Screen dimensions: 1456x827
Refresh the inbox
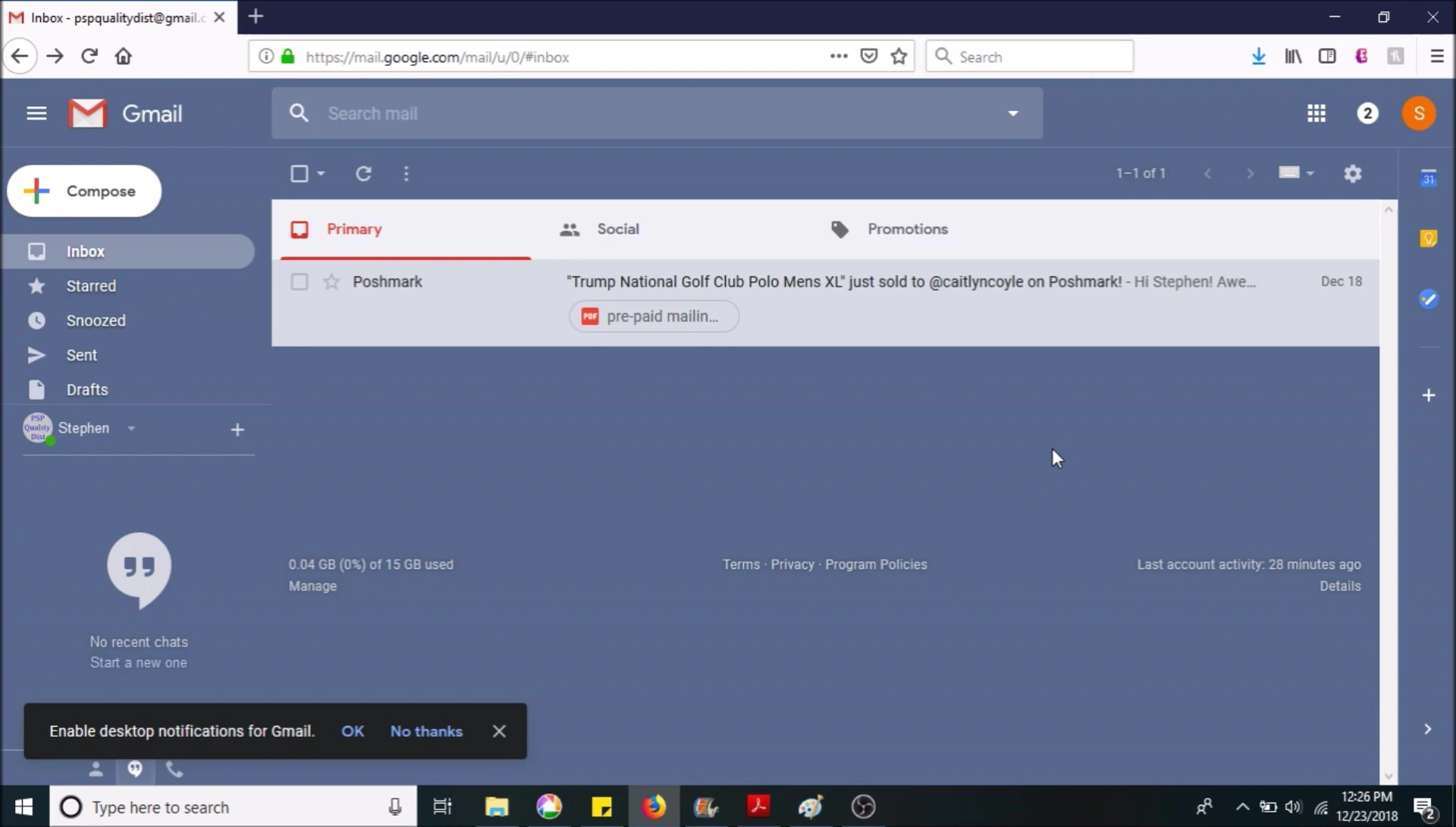click(x=363, y=174)
